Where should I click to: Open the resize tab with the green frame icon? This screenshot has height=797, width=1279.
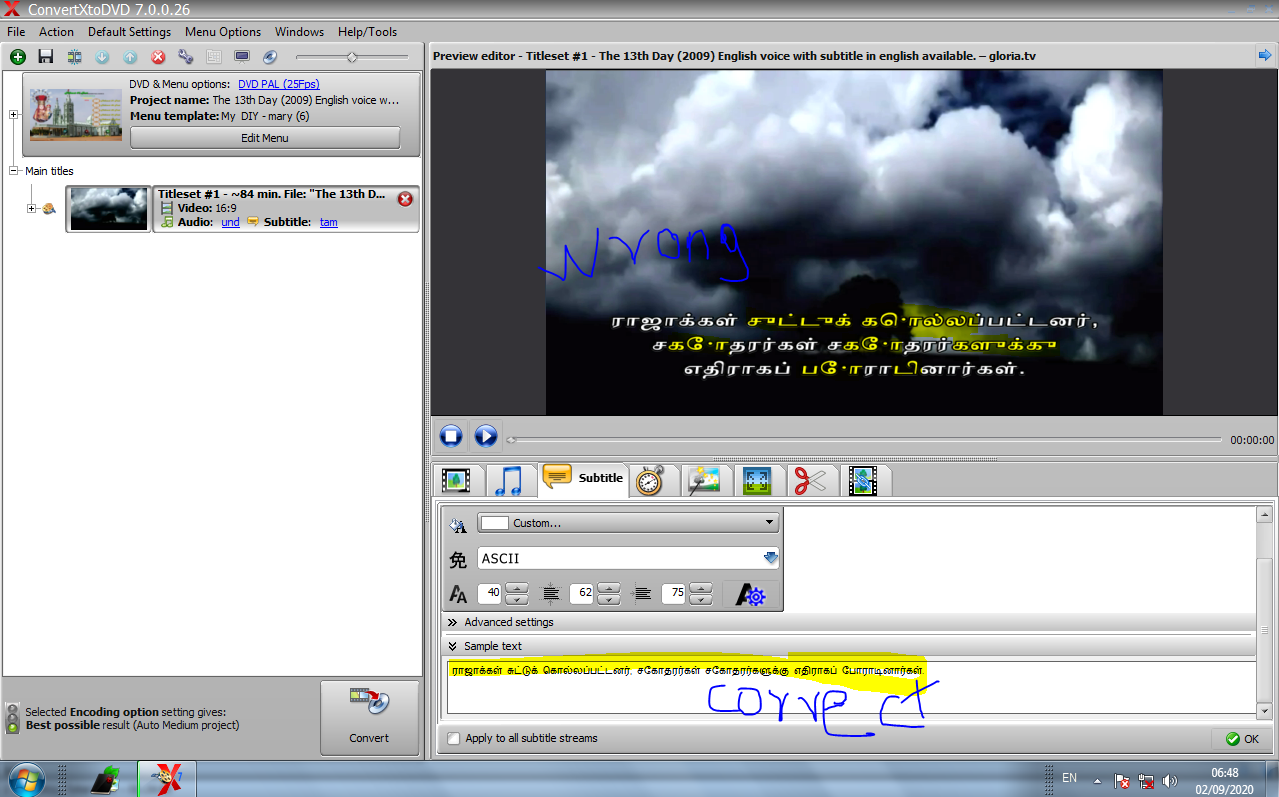(757, 480)
